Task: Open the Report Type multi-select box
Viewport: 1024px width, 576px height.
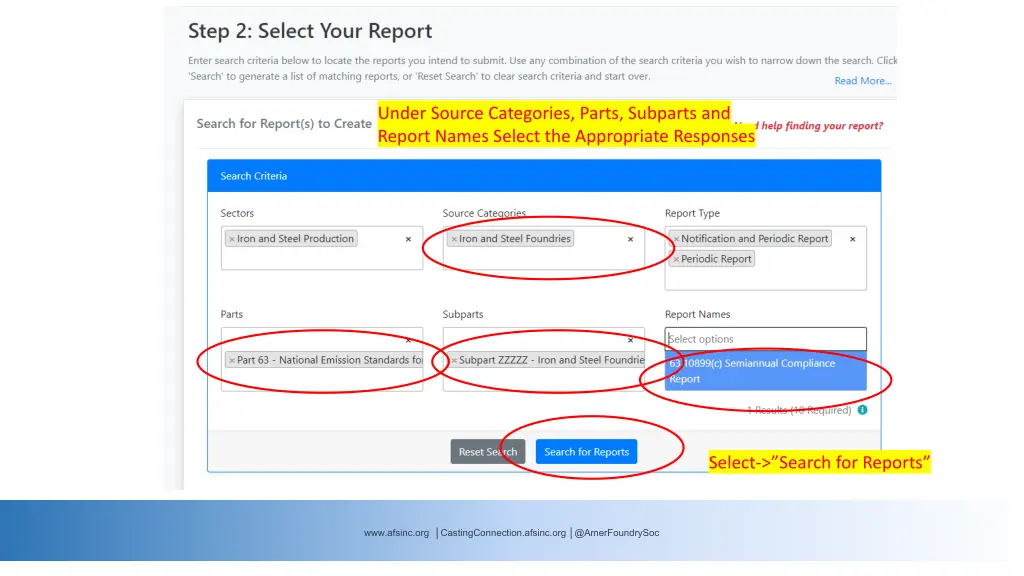Action: tap(765, 258)
